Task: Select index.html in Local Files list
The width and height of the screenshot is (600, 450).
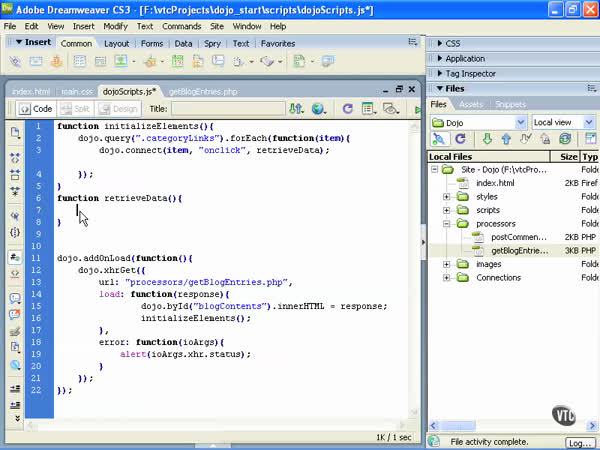Action: pos(495,183)
